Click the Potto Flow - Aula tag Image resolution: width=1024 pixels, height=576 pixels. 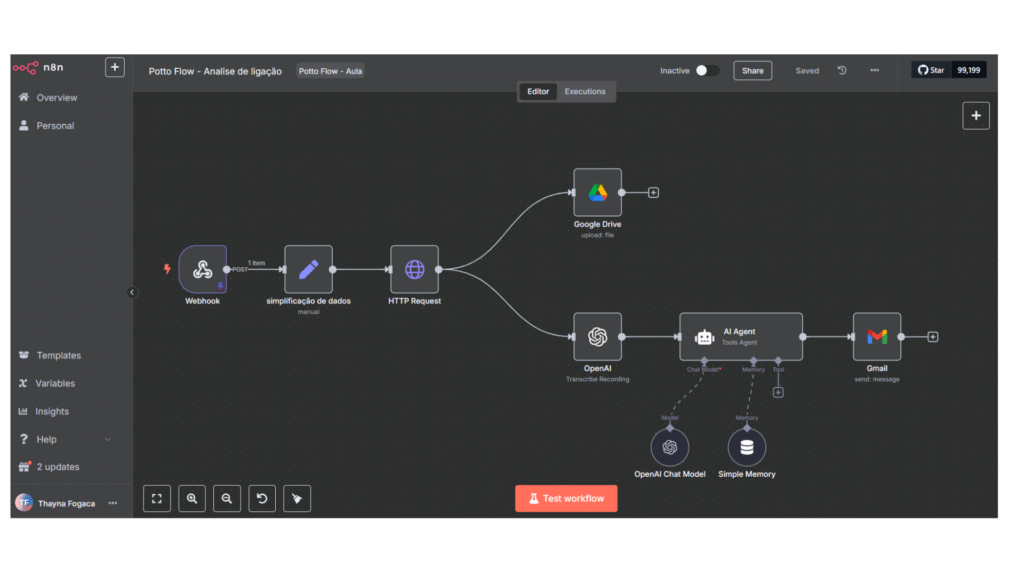click(330, 71)
